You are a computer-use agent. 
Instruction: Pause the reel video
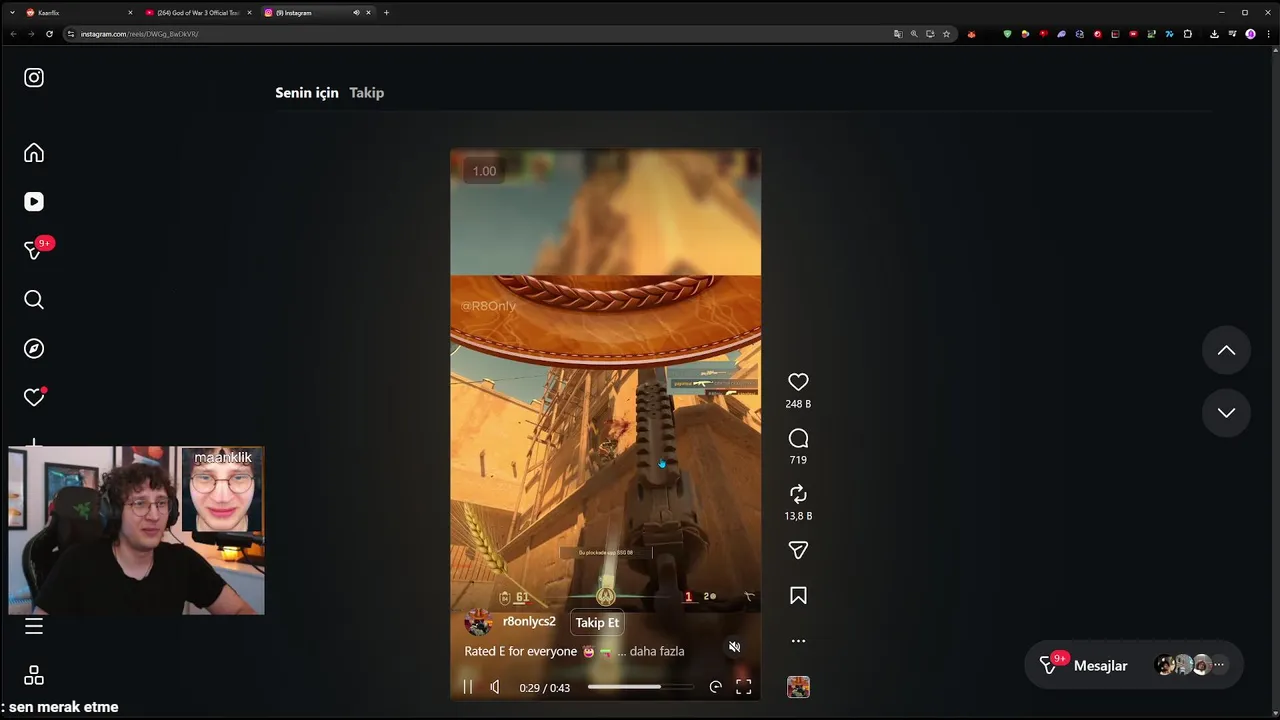(x=467, y=687)
